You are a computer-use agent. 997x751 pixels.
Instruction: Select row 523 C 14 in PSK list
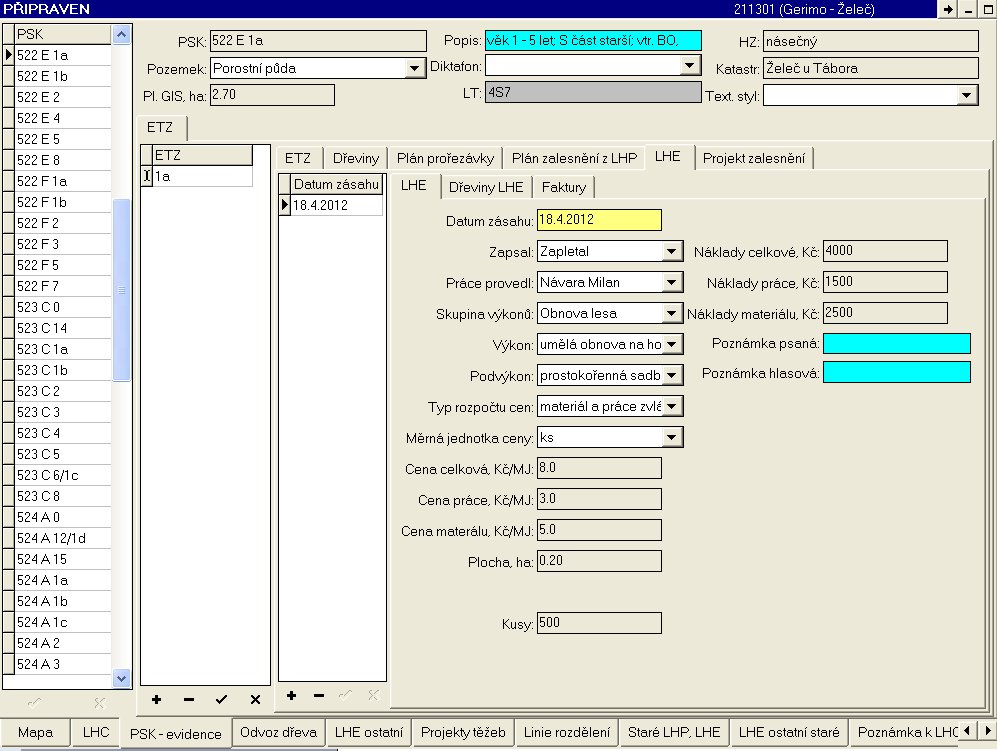(x=63, y=328)
